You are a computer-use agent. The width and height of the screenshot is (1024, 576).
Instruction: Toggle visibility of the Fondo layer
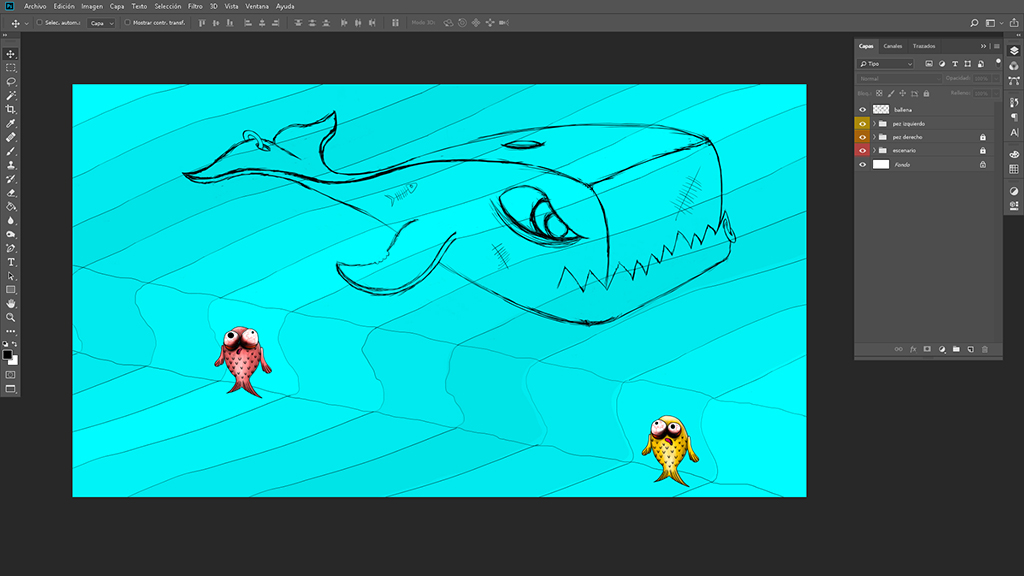coord(862,164)
